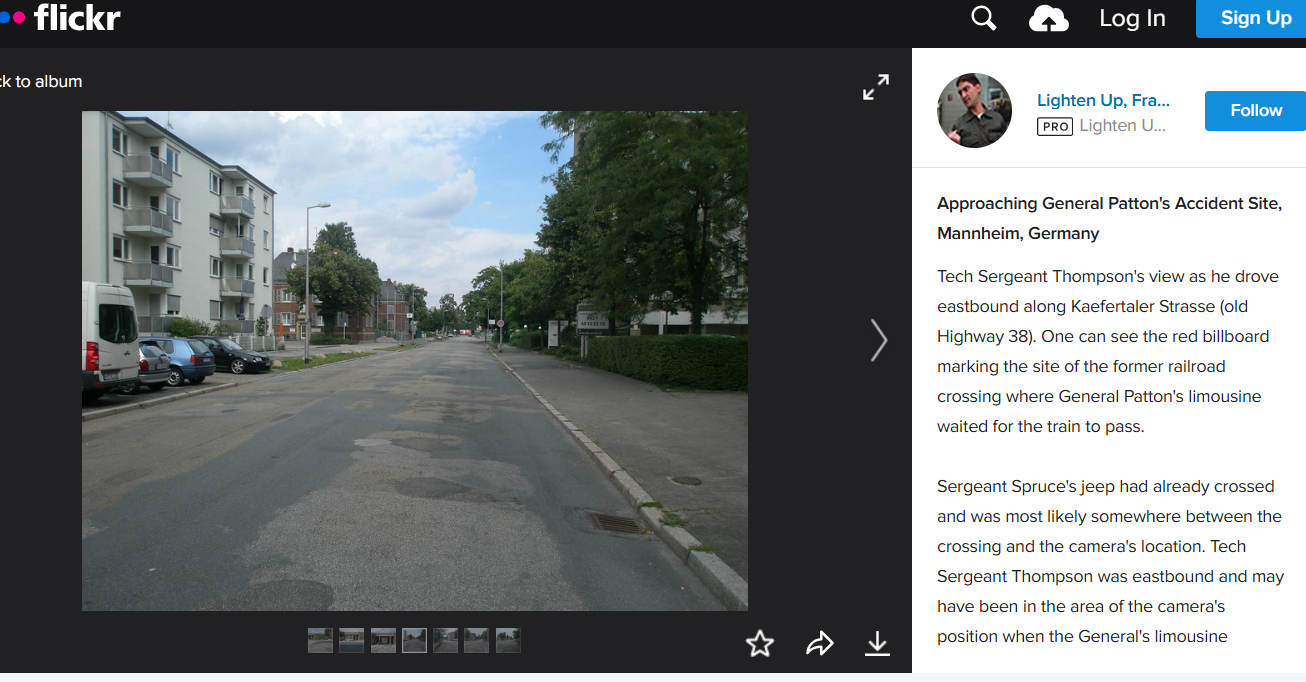Fave the photo with star icon

coord(760,643)
